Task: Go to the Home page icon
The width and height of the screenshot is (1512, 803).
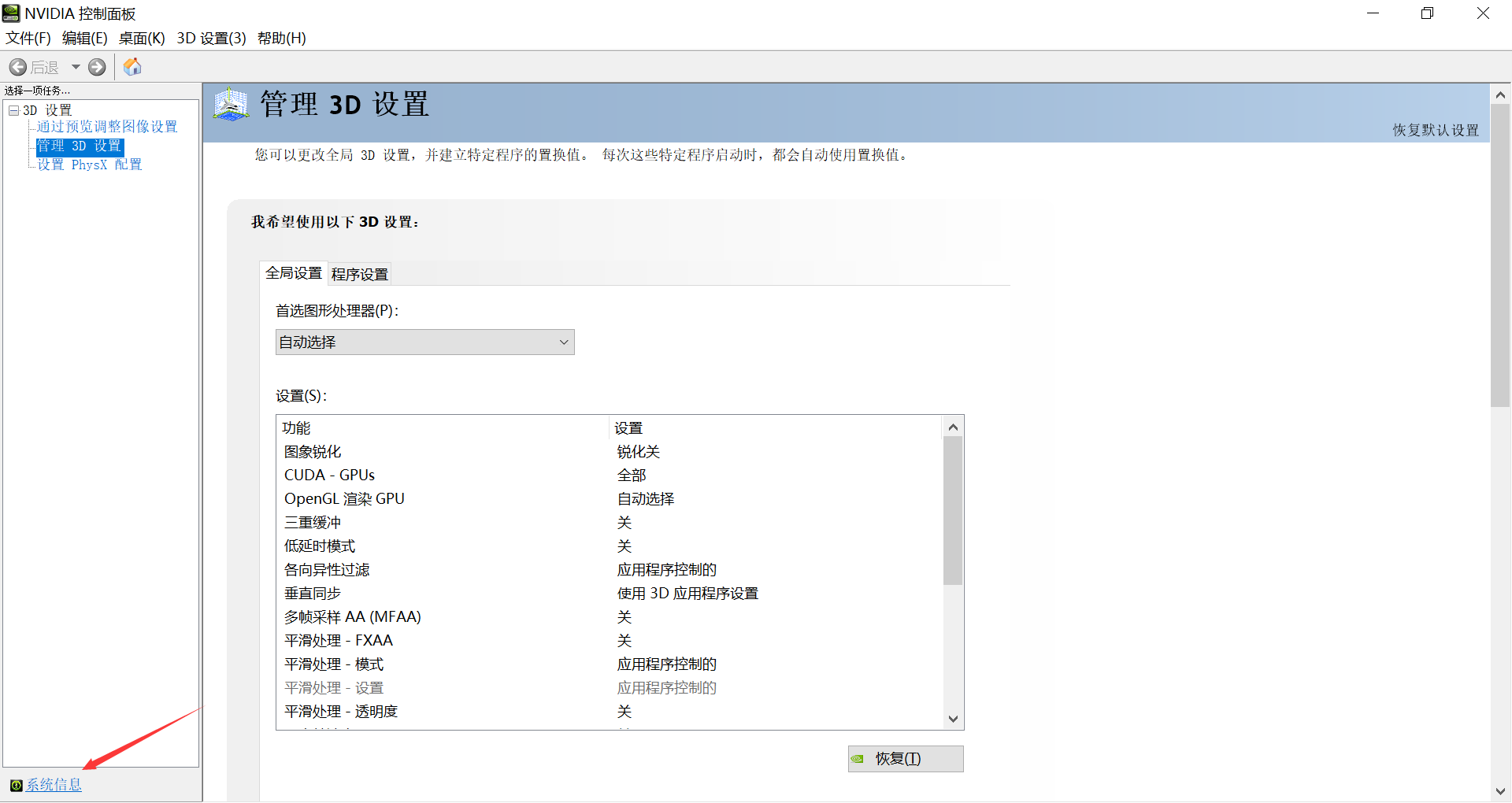Action: [132, 67]
